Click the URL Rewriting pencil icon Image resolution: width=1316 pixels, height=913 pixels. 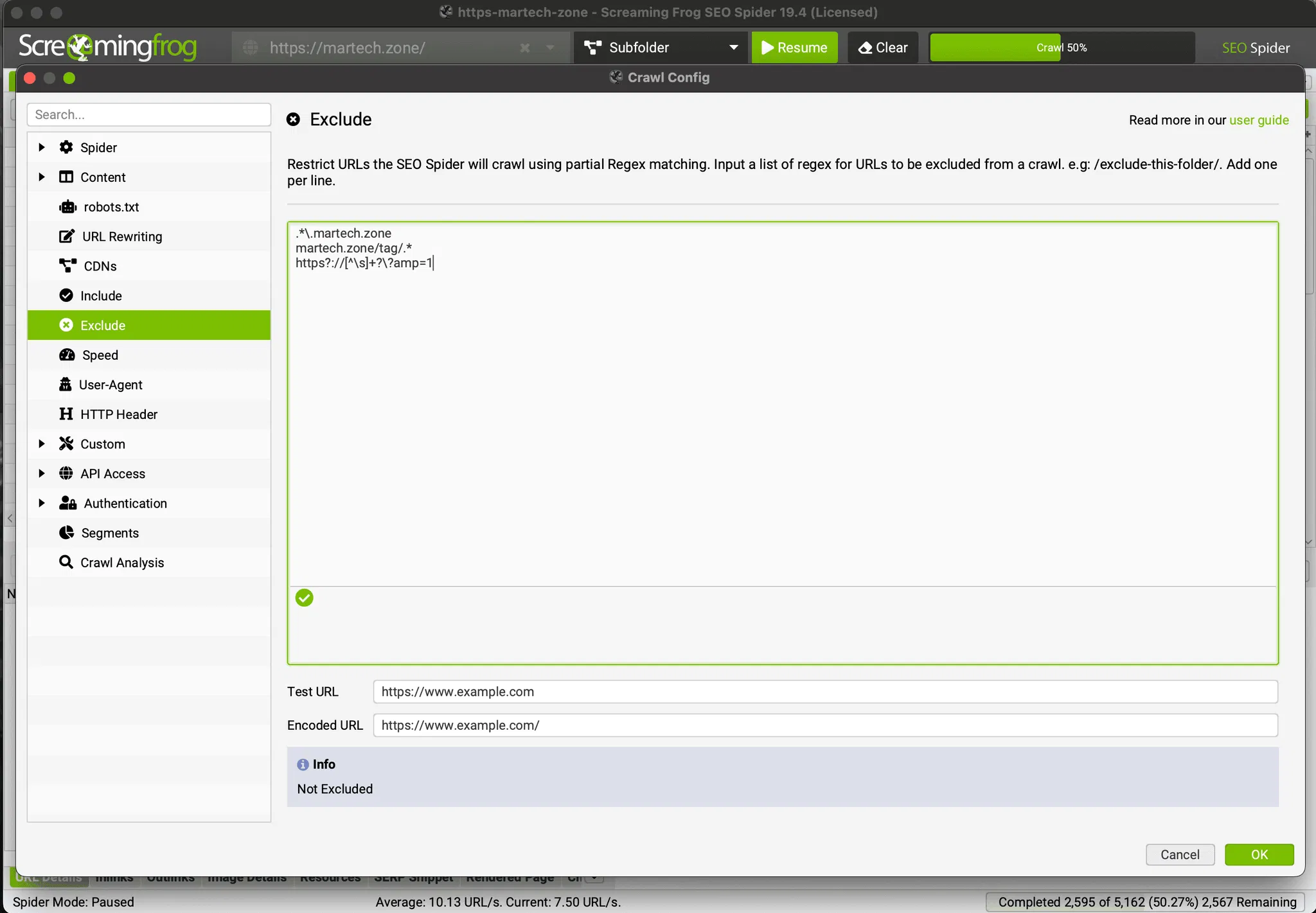pyautogui.click(x=66, y=236)
